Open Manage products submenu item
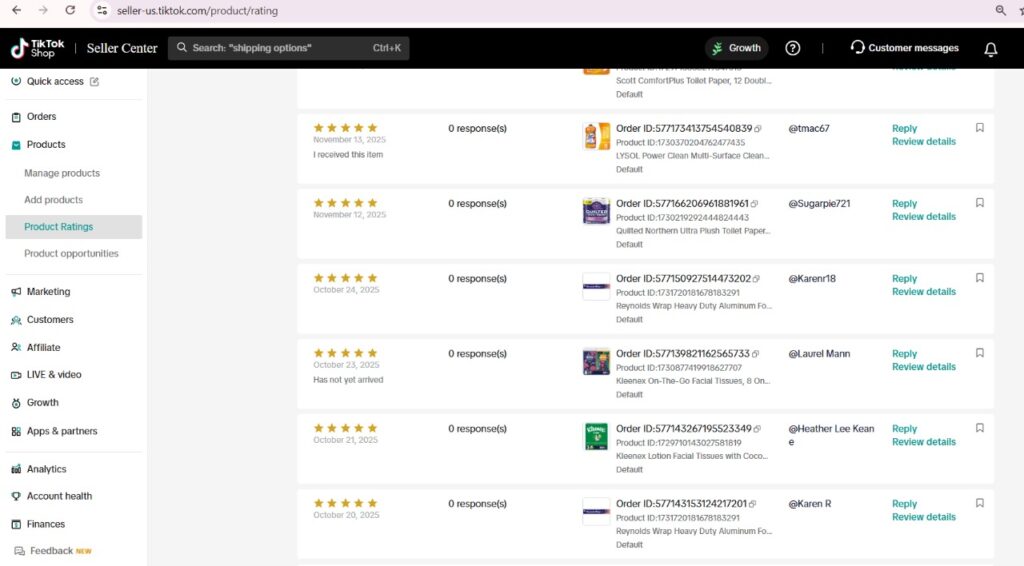The width and height of the screenshot is (1024, 566). click(x=62, y=173)
